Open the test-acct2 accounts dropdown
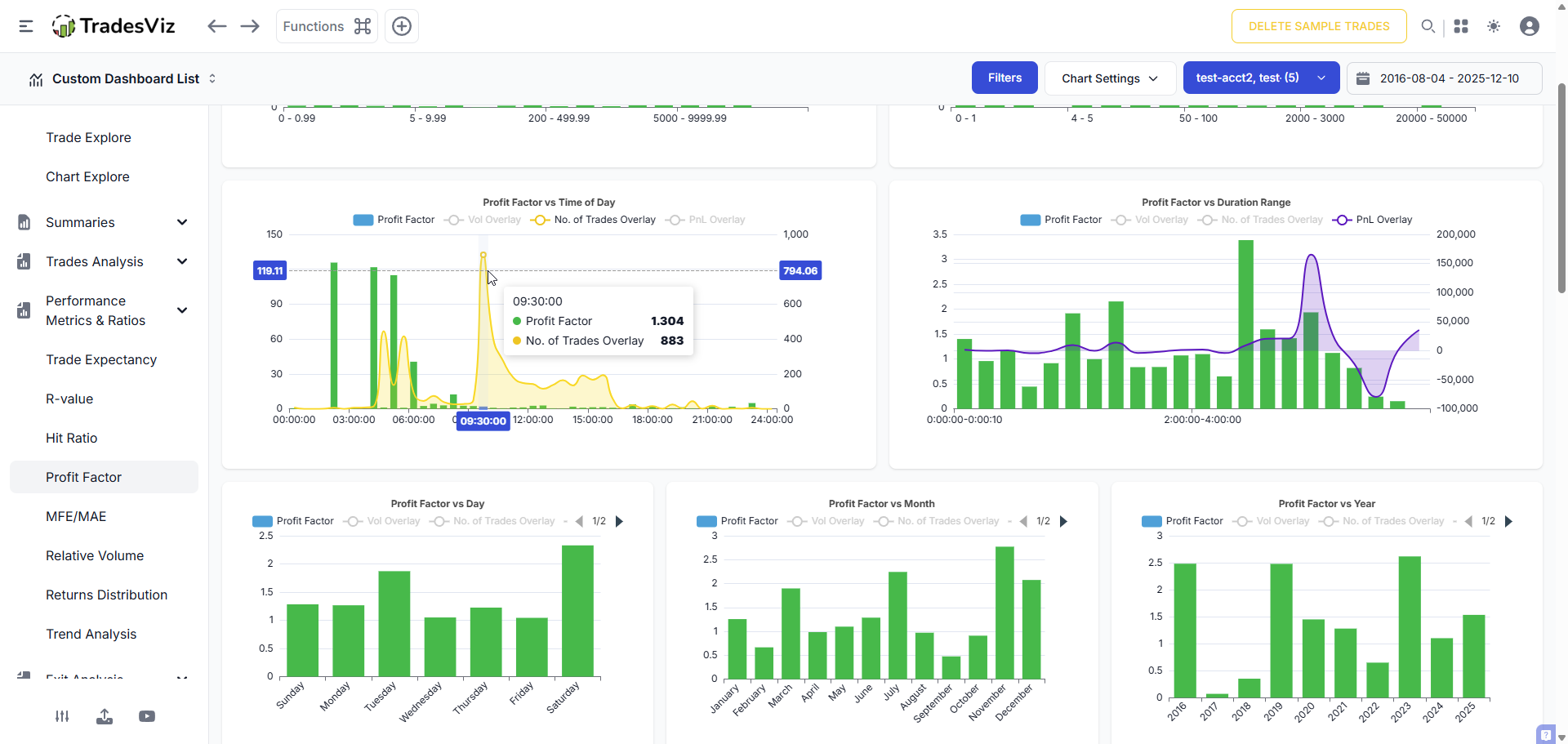 click(x=1261, y=78)
